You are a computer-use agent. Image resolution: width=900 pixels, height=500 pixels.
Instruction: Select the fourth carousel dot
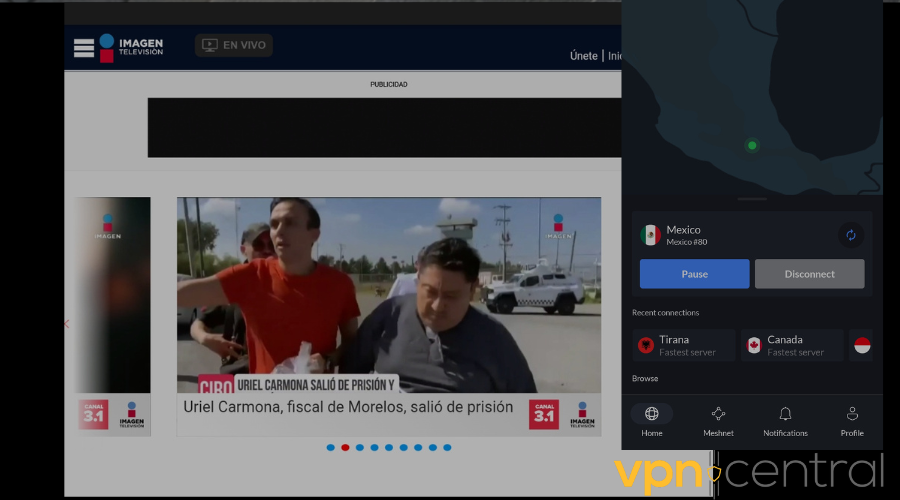coord(374,448)
